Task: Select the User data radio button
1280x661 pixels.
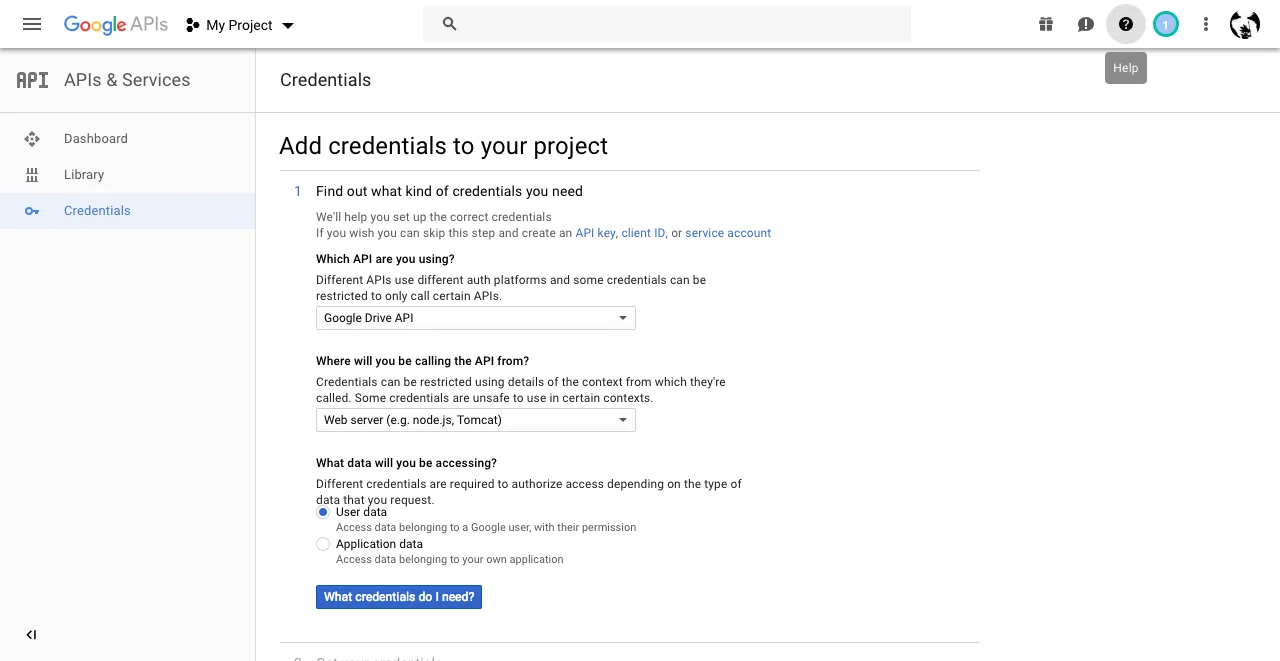Action: (x=323, y=512)
